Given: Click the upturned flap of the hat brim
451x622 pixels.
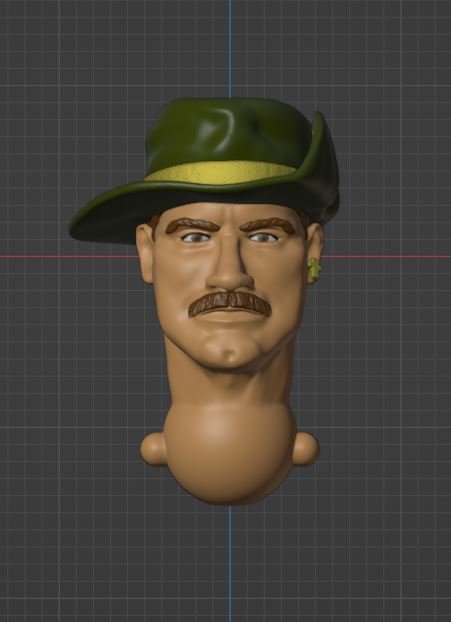Looking at the screenshot, I should 325,167.
